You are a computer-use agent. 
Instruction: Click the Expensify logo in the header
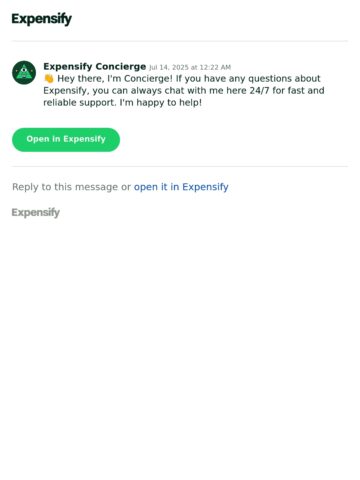(42, 19)
